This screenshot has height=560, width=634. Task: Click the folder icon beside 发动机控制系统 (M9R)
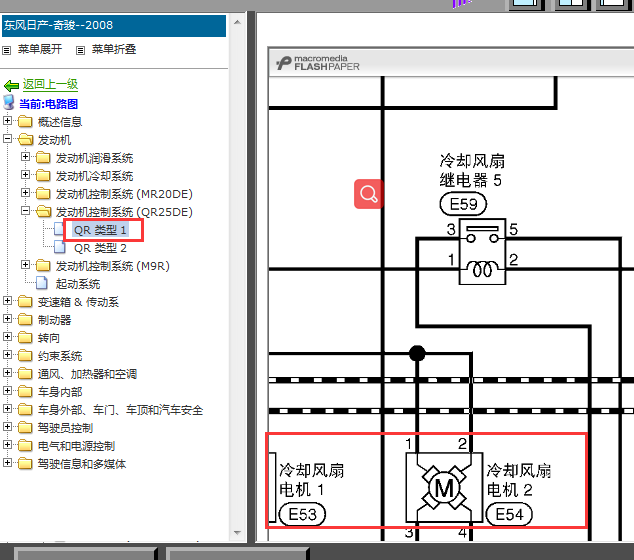point(43,265)
